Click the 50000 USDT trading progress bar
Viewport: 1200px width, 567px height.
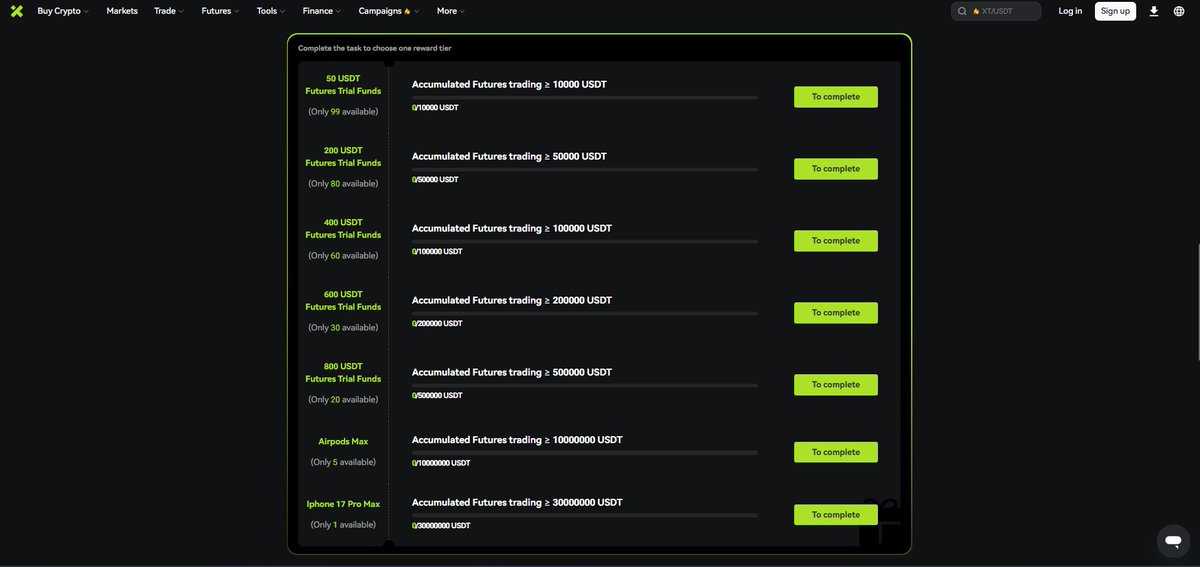pyautogui.click(x=585, y=169)
